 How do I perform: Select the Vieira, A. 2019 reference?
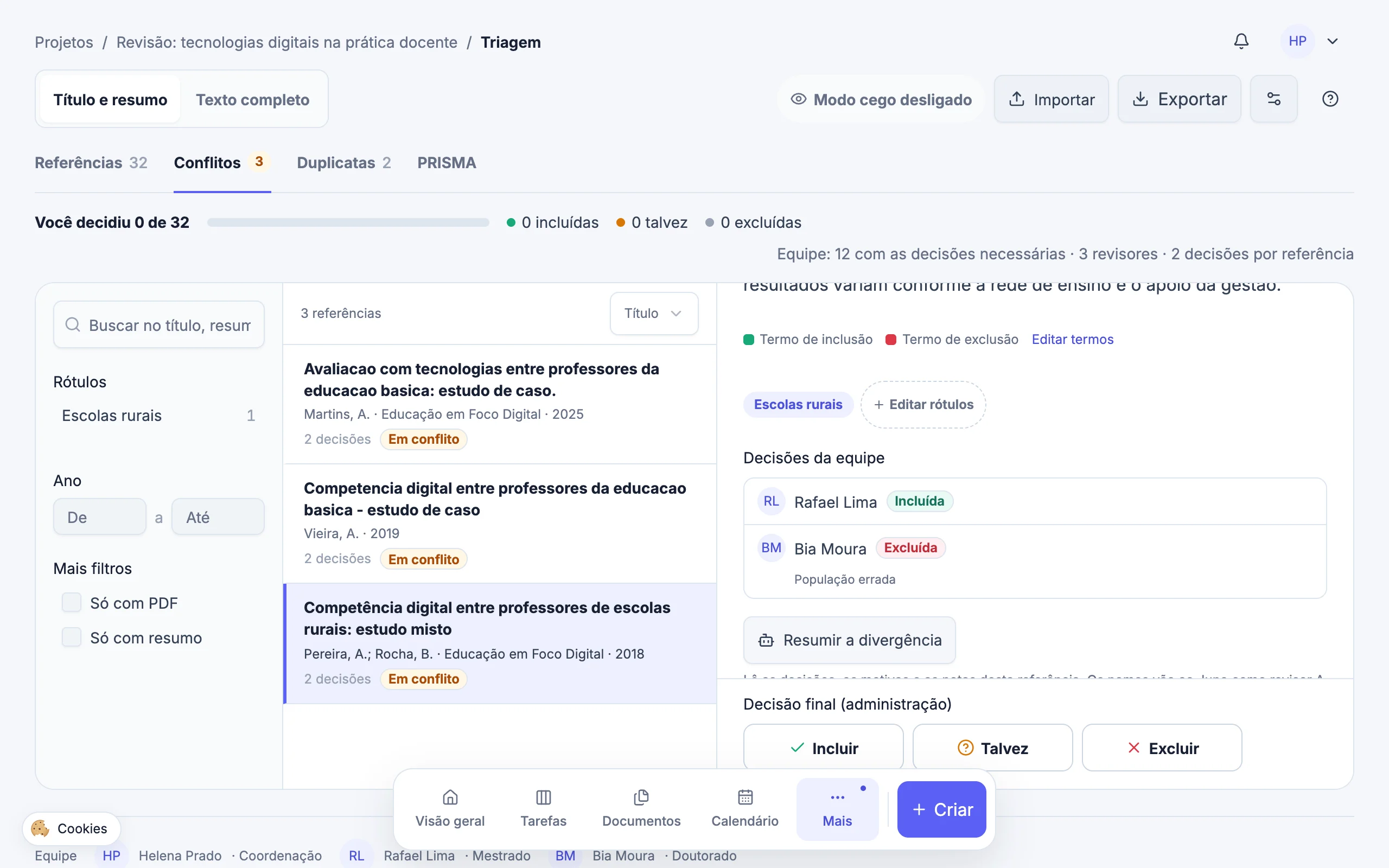(500, 524)
